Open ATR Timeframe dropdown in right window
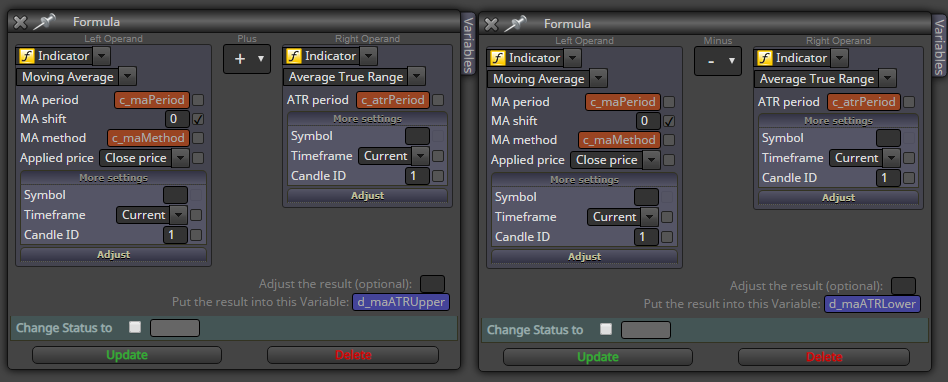948x382 pixels. [x=892, y=158]
